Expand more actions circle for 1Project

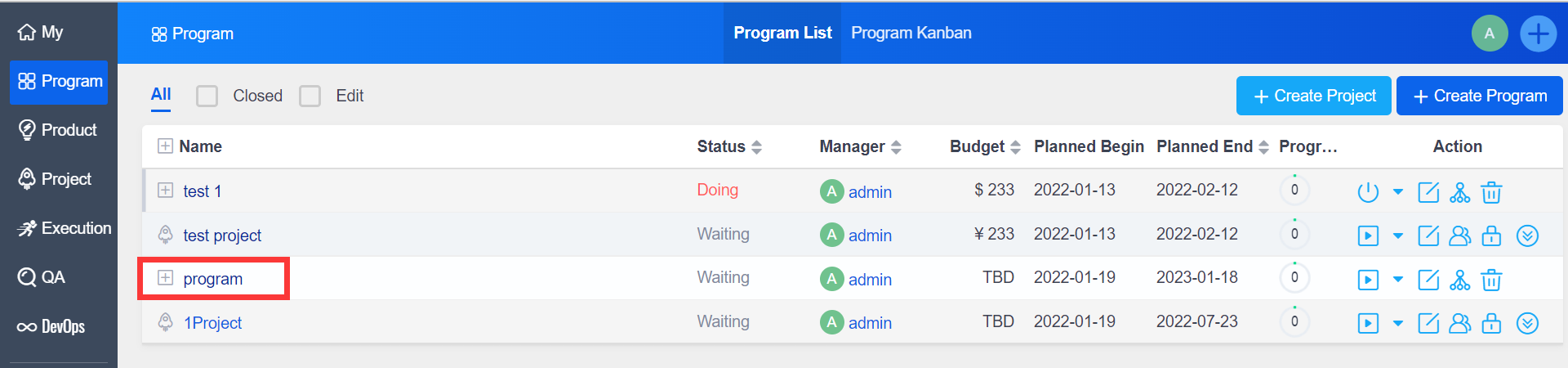[x=1526, y=323]
